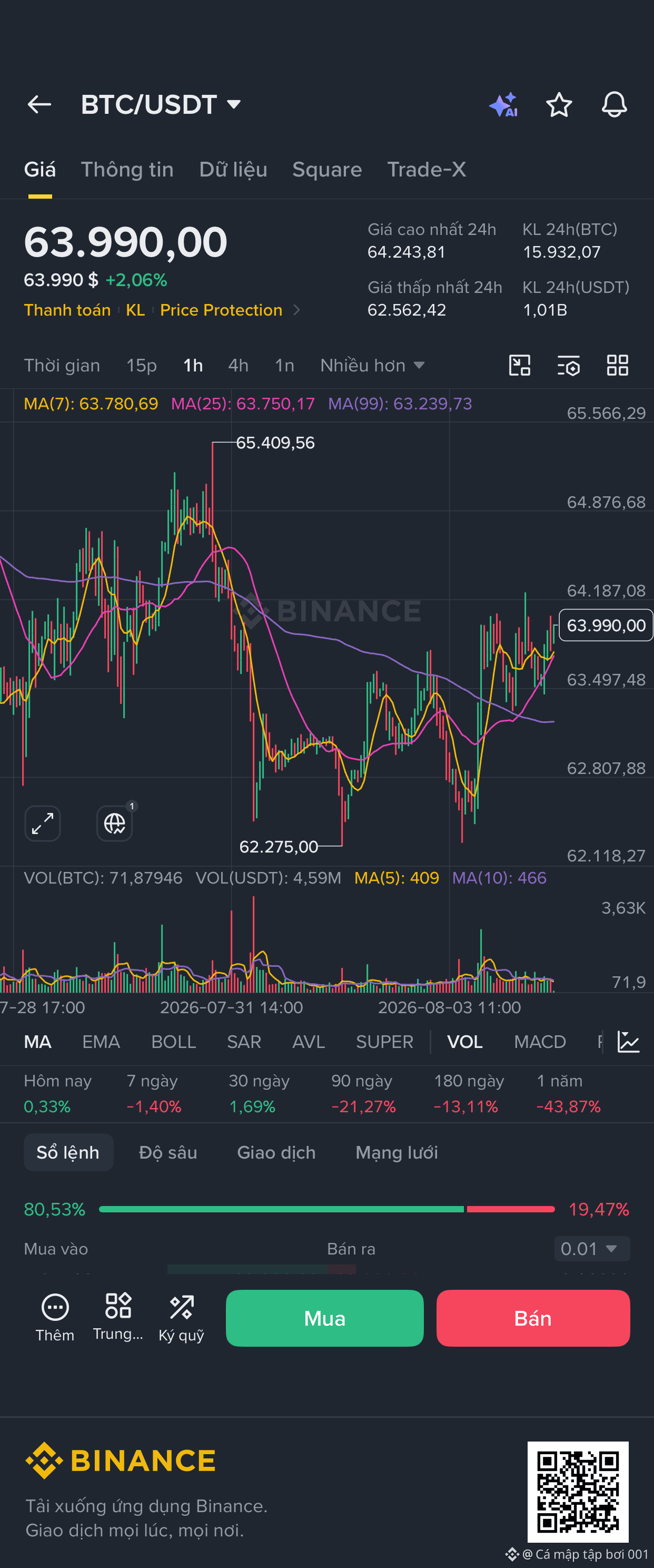This screenshot has height=1568, width=654.
Task: Open the Sổ lệnh order book tab
Action: [x=68, y=1152]
